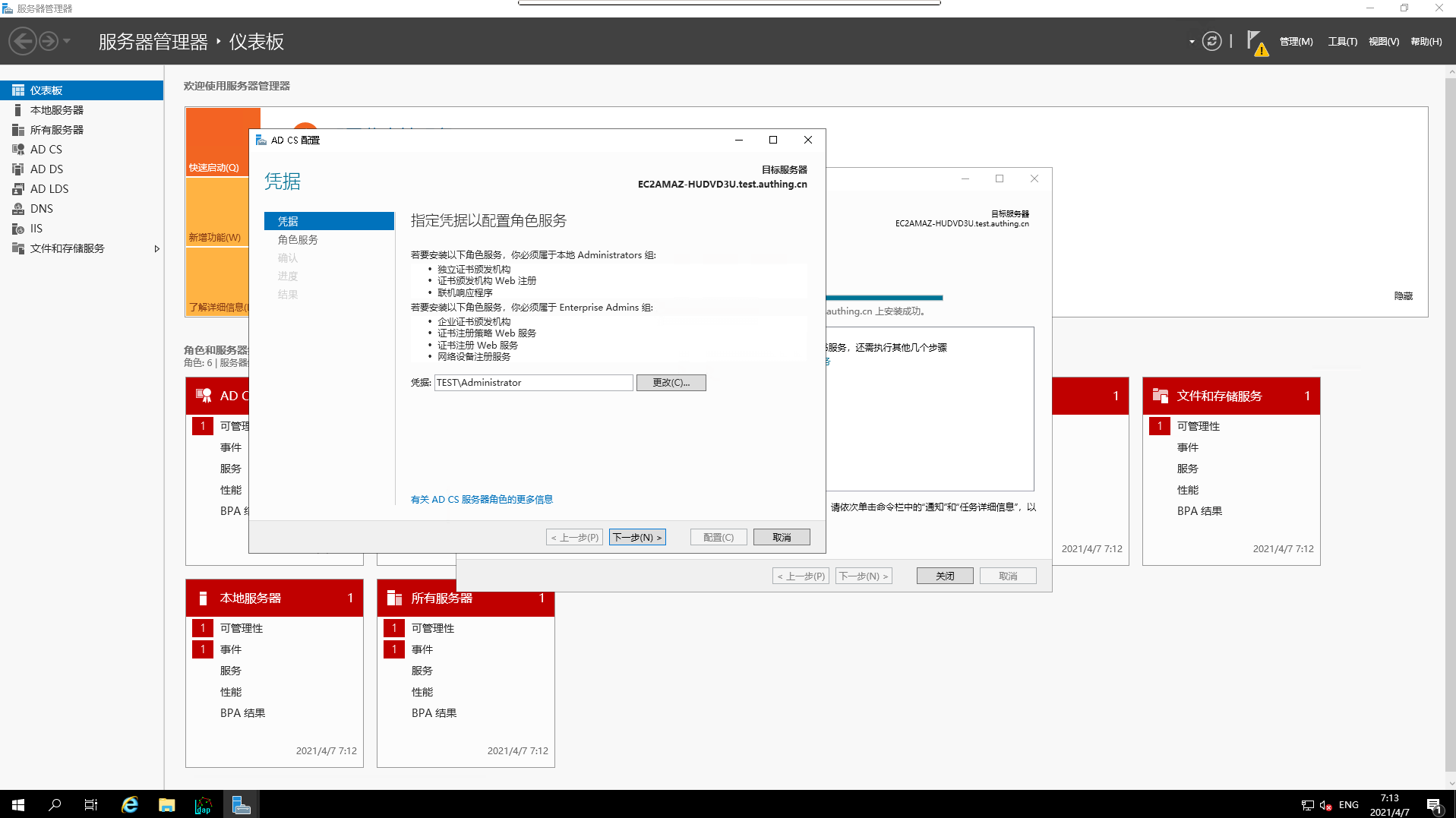Expand the File and Storage Services item
This screenshot has width=1456, height=818.
(x=156, y=248)
